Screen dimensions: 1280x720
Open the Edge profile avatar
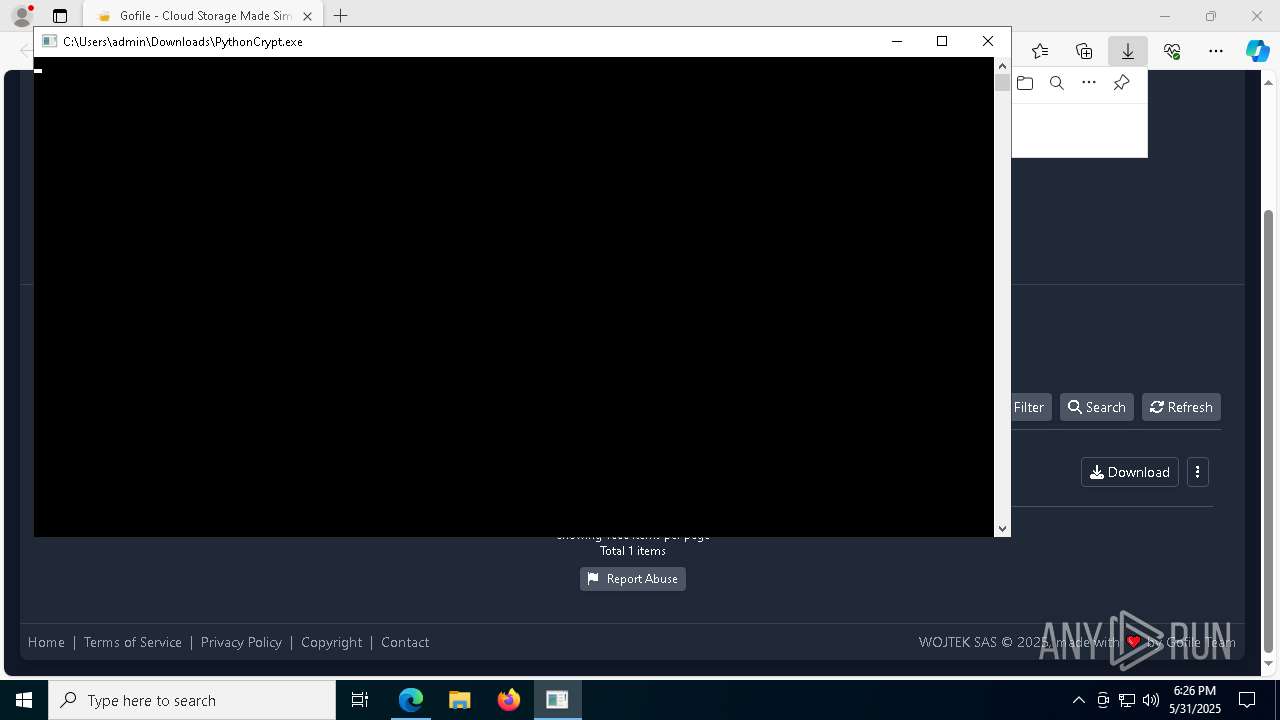click(x=22, y=16)
